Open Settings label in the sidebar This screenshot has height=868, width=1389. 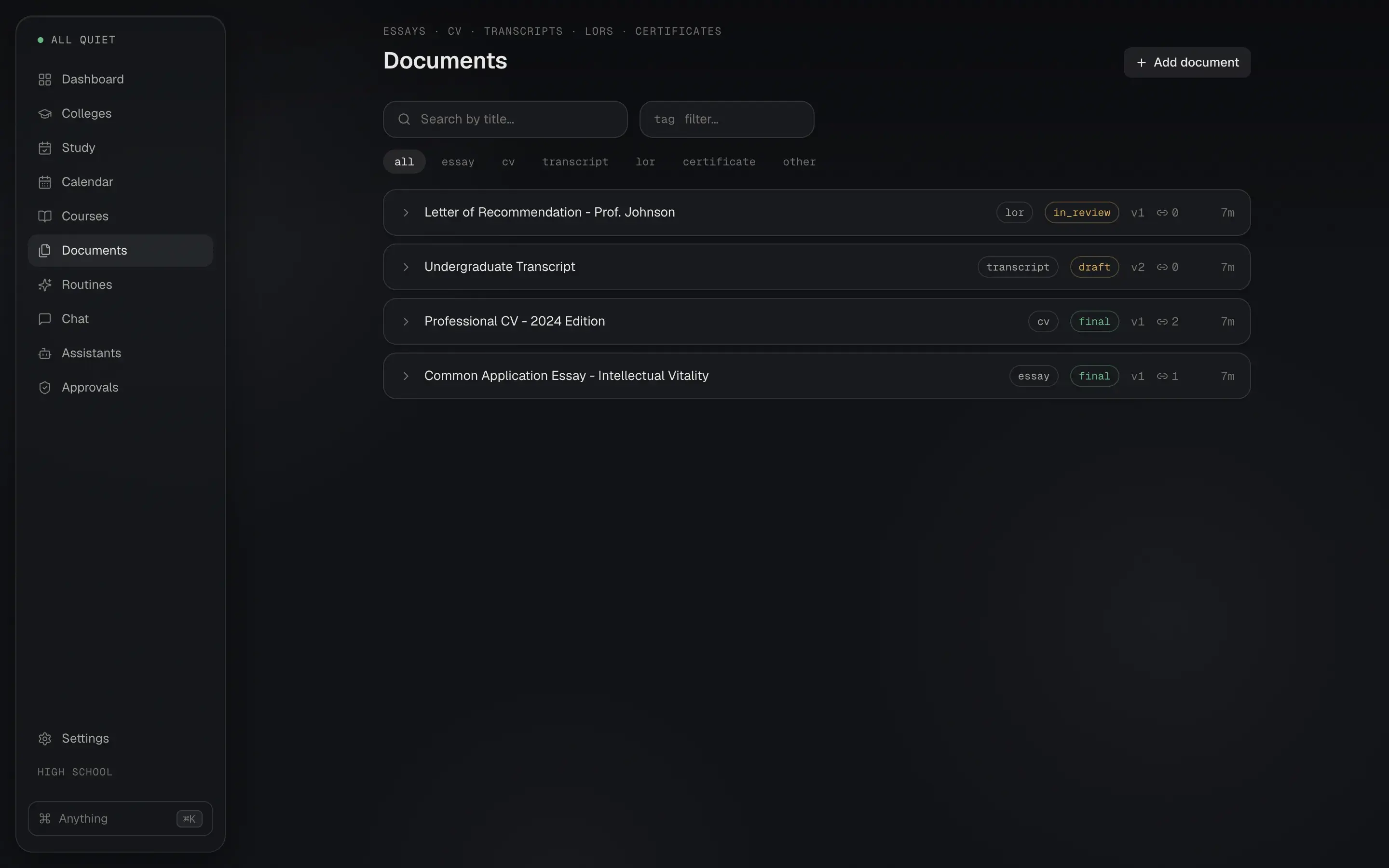tap(85, 738)
